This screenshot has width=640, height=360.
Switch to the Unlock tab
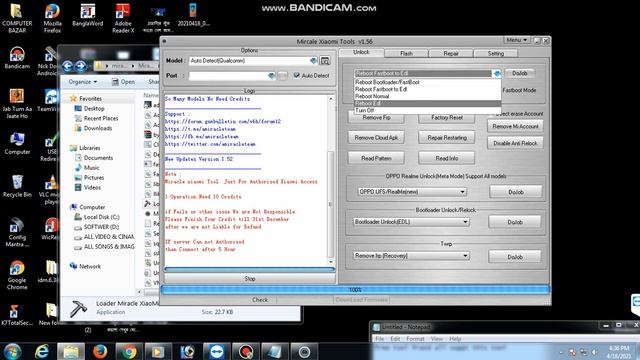(x=361, y=52)
